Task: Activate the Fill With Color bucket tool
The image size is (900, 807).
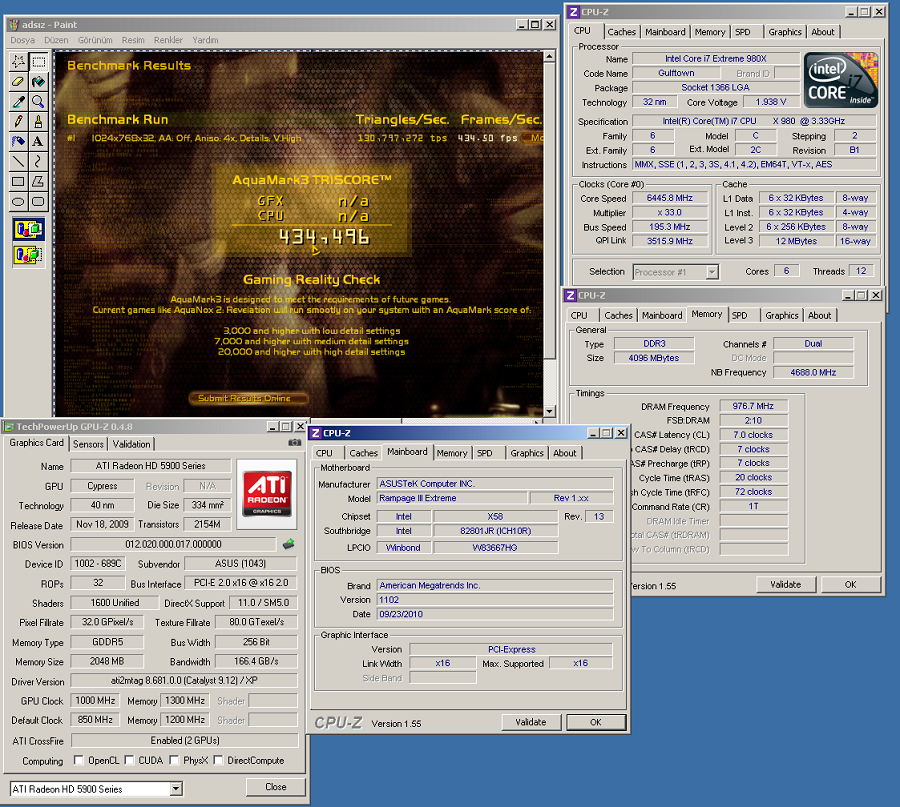Action: point(38,82)
